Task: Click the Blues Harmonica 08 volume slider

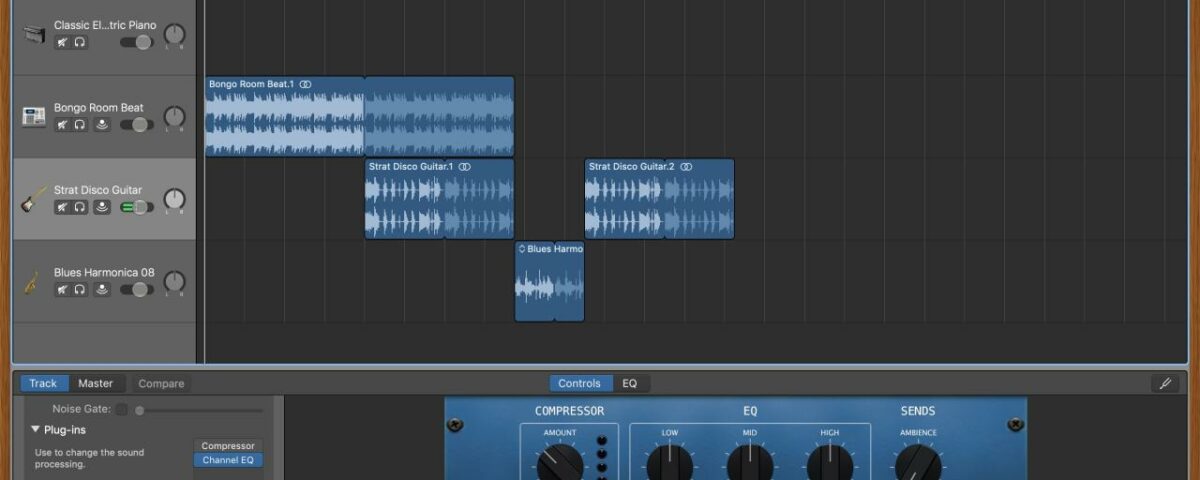Action: click(137, 289)
